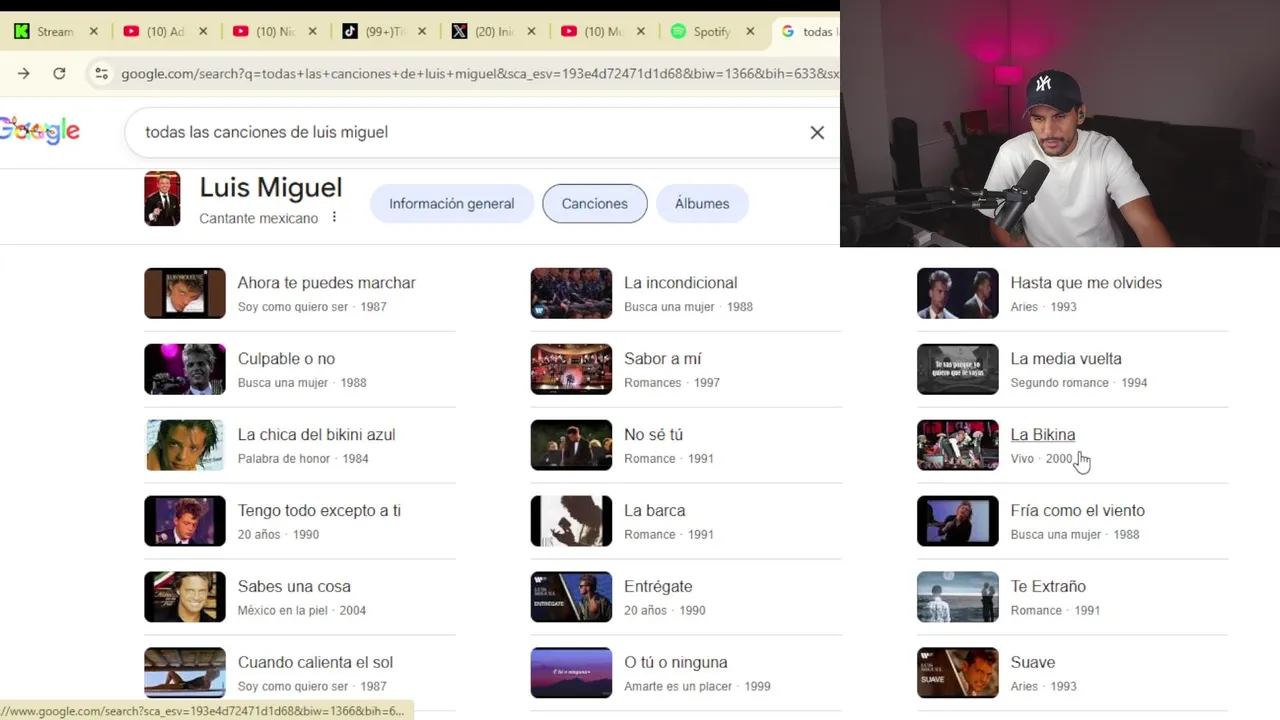Open song La chica del bikini azul
This screenshot has height=720, width=1280.
[316, 435]
